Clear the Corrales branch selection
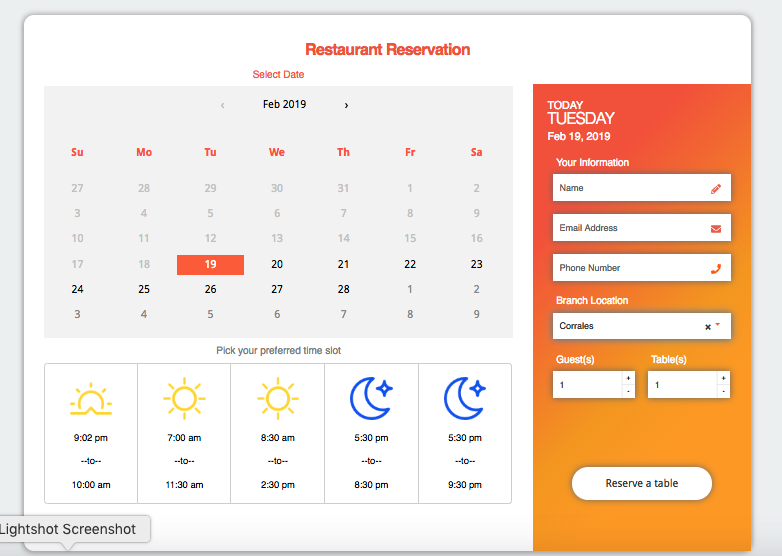The height and width of the screenshot is (556, 782). pyautogui.click(x=707, y=327)
